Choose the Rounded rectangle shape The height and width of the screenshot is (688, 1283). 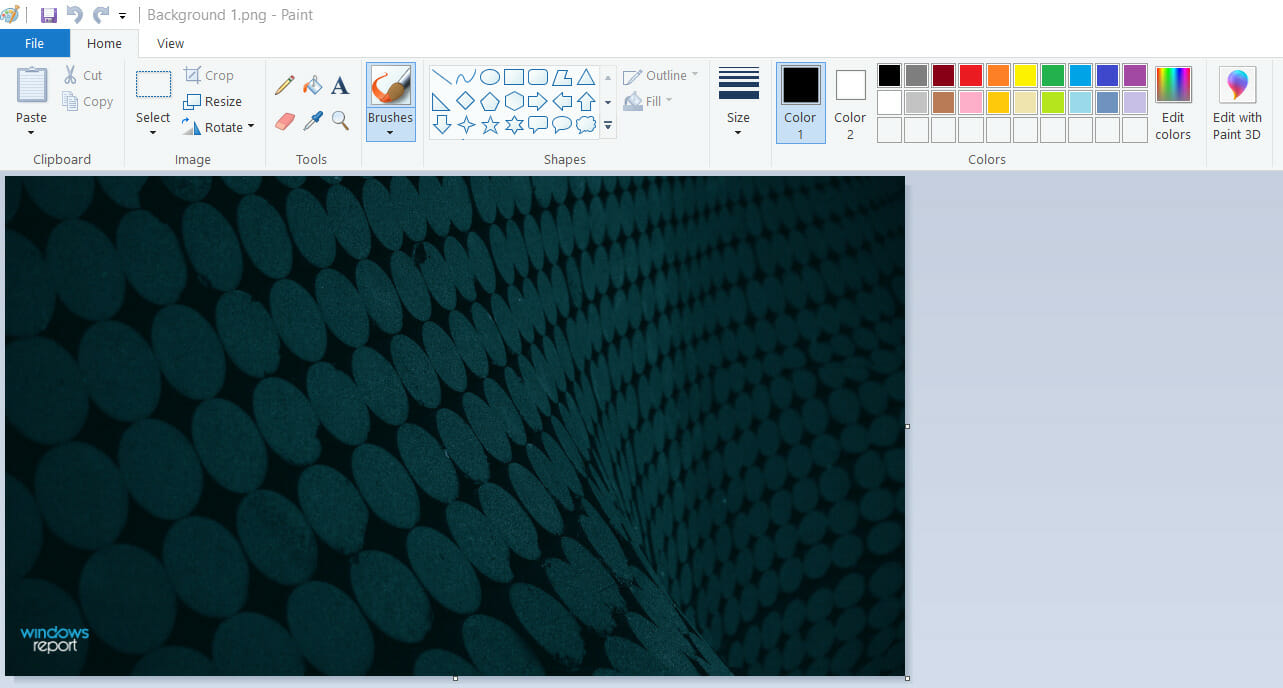tap(538, 77)
